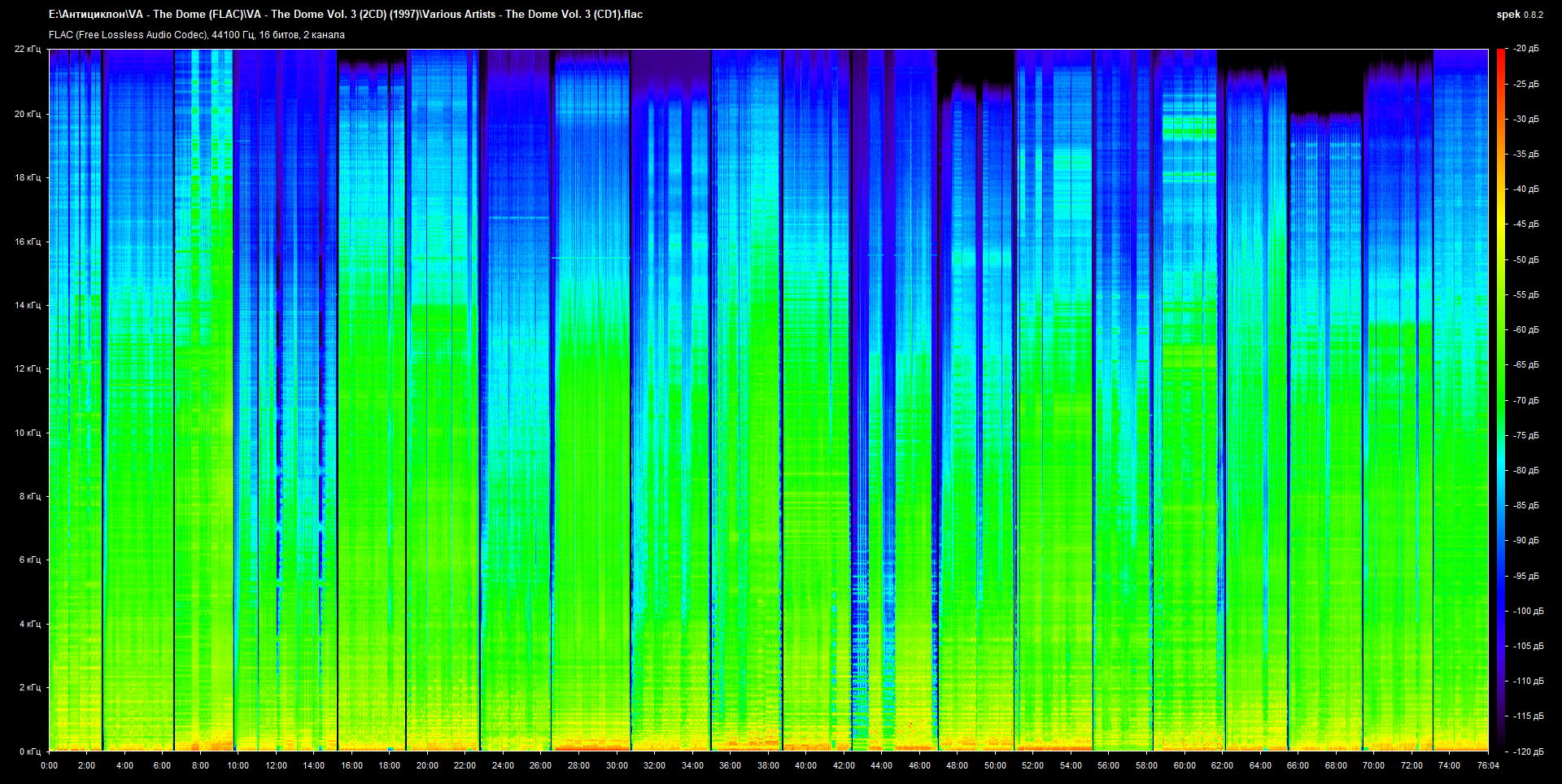Click the 16 кГц frequency label
The width and height of the screenshot is (1562, 784).
pos(28,242)
